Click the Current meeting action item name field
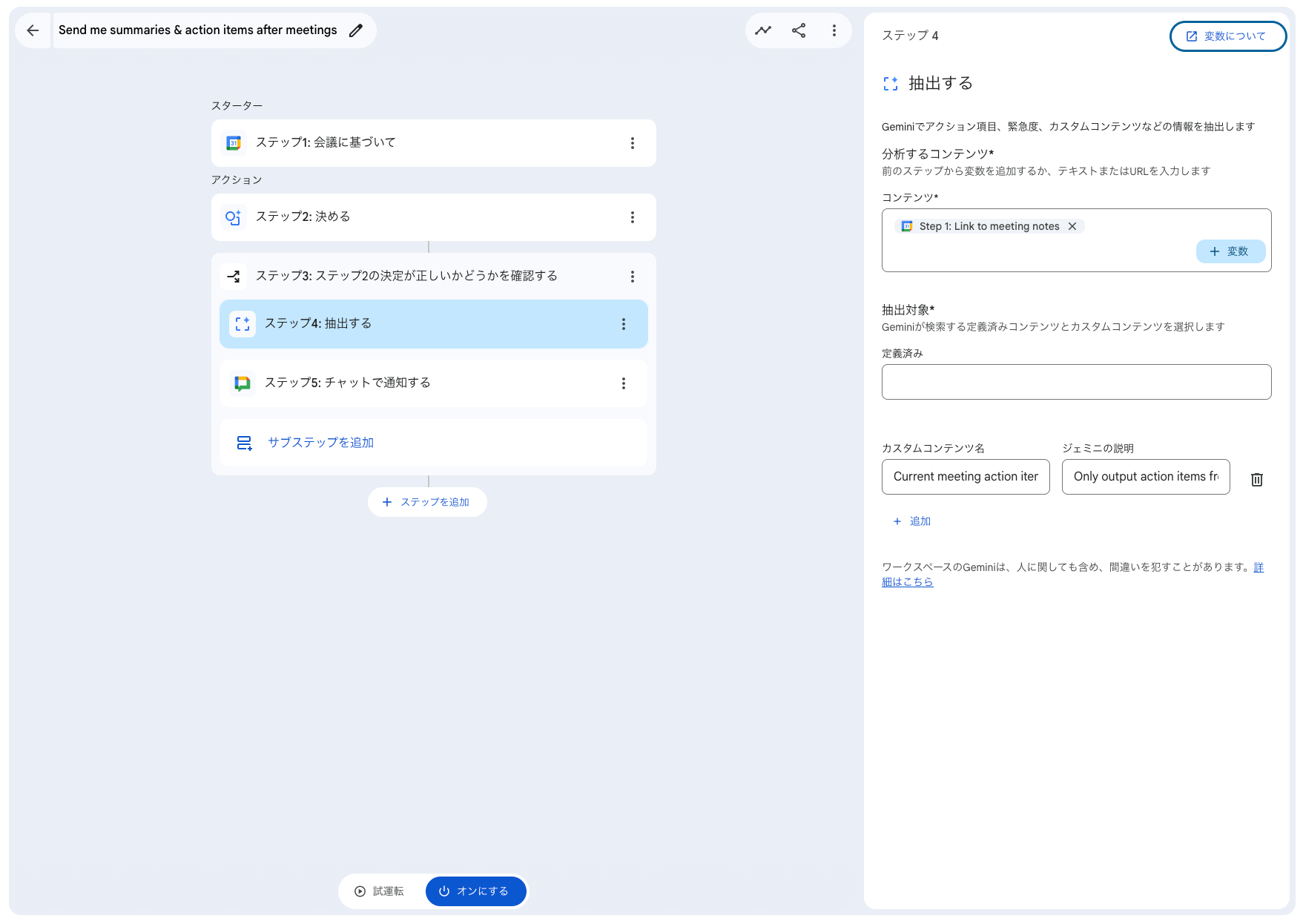Image resolution: width=1303 pixels, height=924 pixels. (965, 477)
